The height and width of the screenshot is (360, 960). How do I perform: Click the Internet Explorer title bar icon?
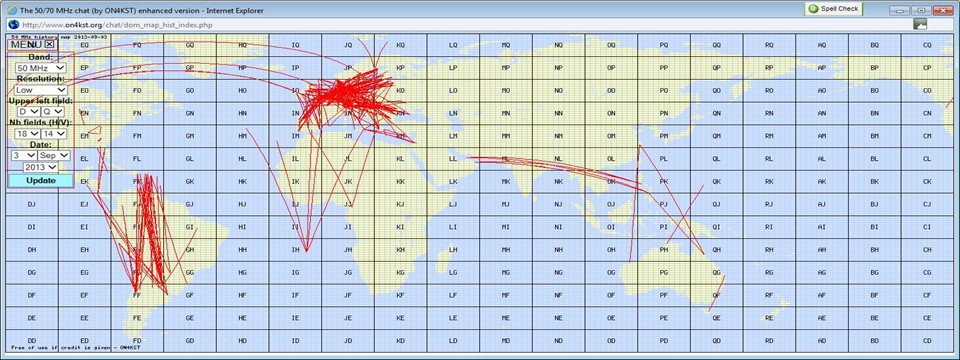point(12,10)
